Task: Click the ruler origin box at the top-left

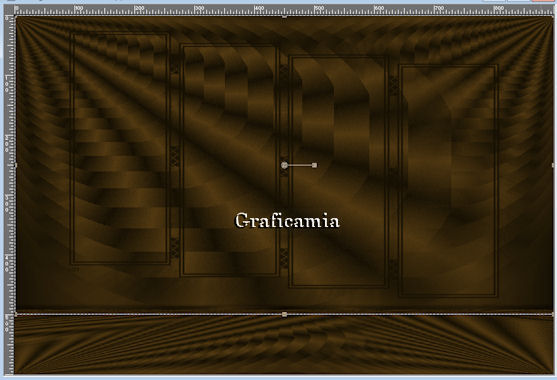Action: click(x=9, y=10)
